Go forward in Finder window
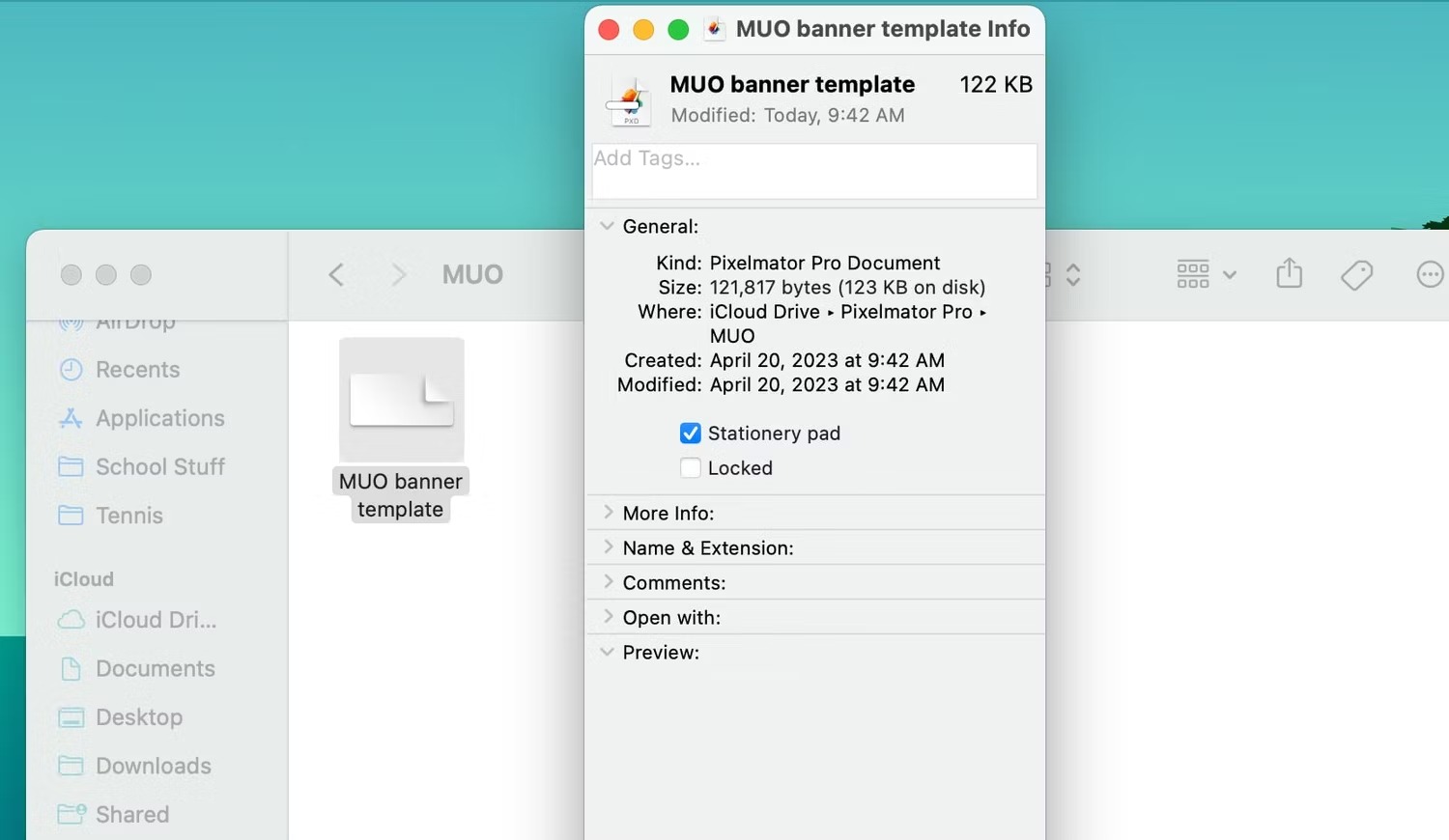Viewport: 1449px width, 840px height. tap(398, 275)
